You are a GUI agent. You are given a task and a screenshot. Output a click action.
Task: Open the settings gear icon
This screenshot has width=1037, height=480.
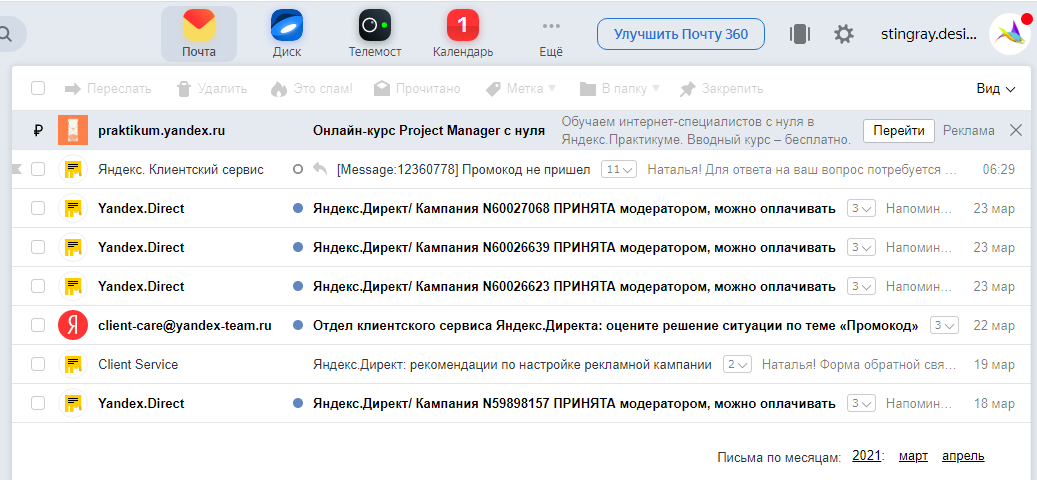843,34
